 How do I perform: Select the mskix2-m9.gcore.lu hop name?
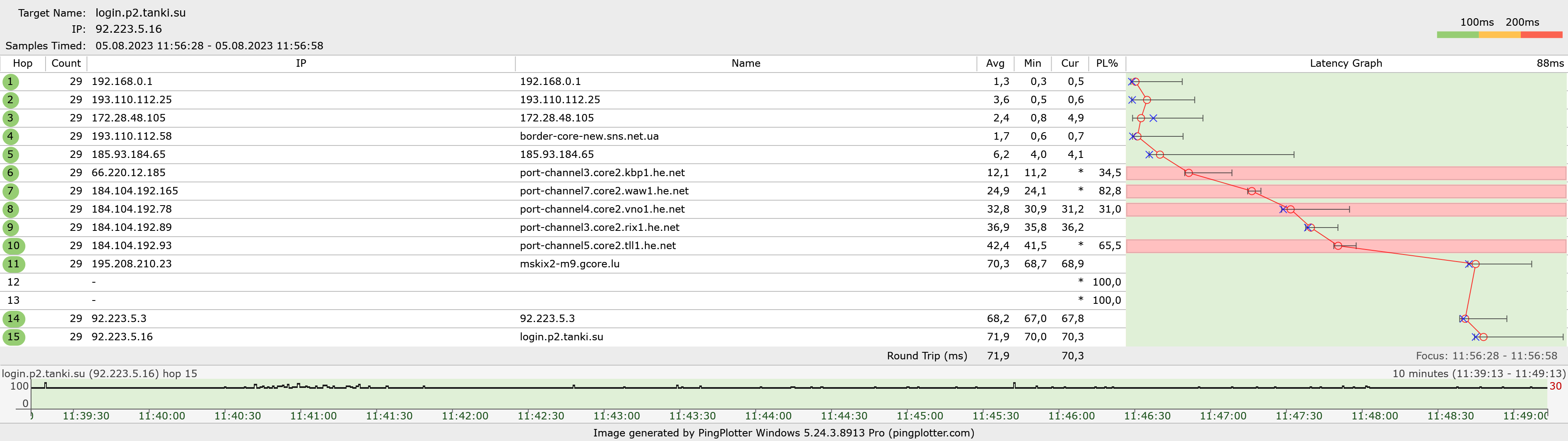pyautogui.click(x=569, y=264)
